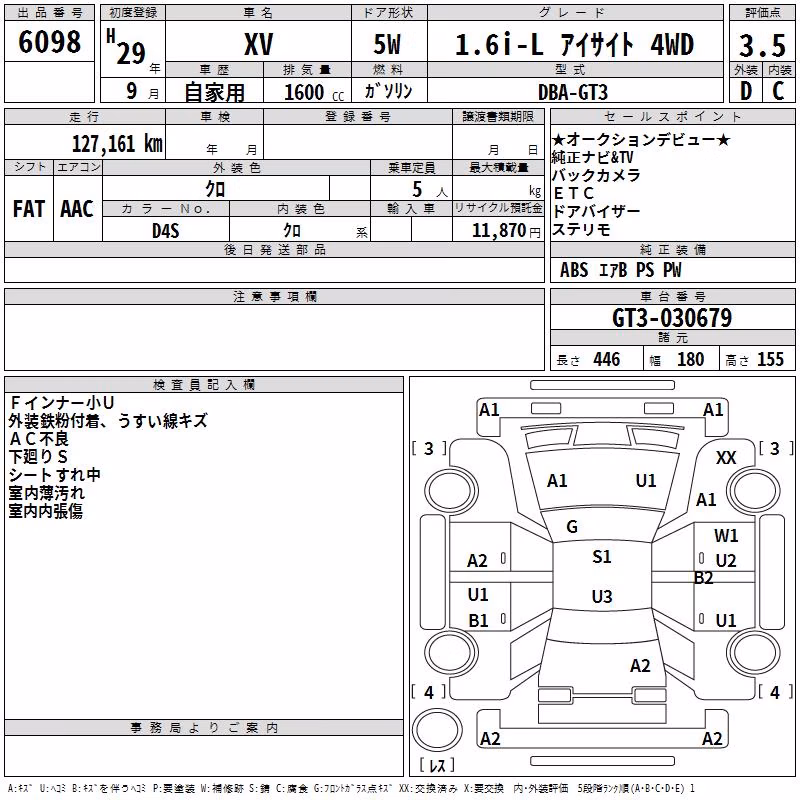The height and width of the screenshot is (800, 800).
Task: Select note 外装鉄粉付着、うすい線キズ
Action: [108, 421]
